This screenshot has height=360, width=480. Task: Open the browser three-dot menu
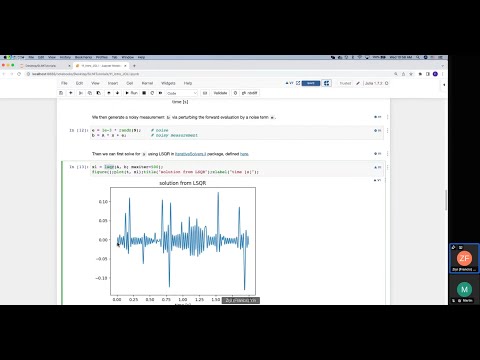pyautogui.click(x=443, y=74)
